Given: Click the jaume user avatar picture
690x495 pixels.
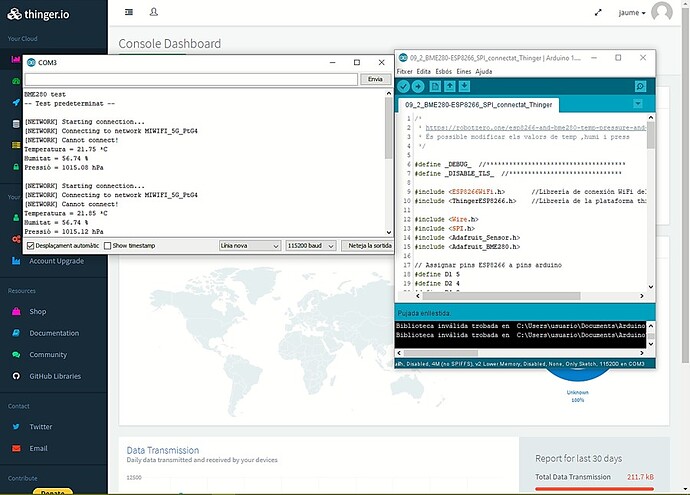Looking at the screenshot, I should click(662, 12).
